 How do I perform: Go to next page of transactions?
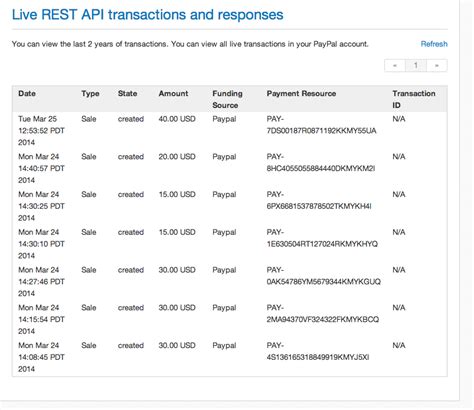pos(437,65)
